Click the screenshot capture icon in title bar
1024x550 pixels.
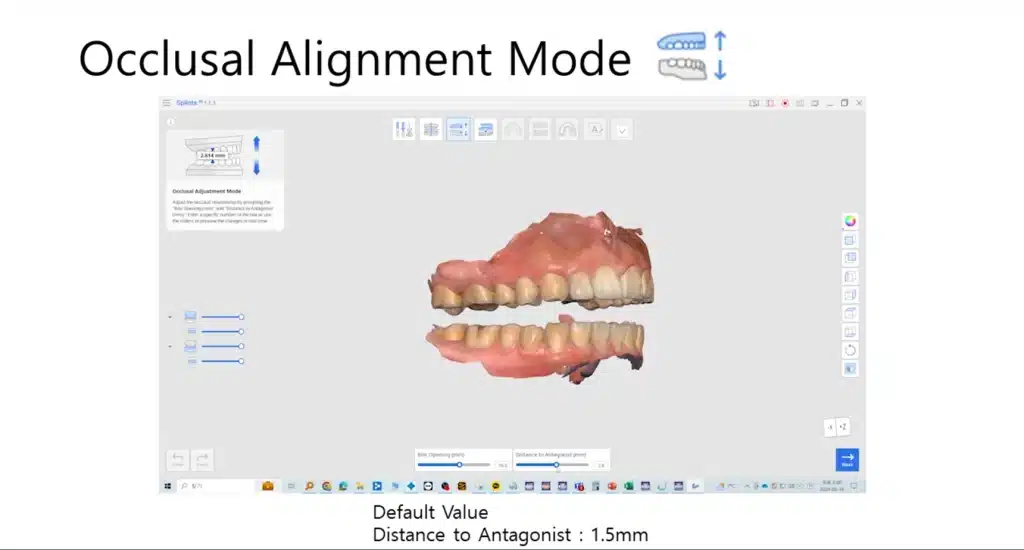754,103
